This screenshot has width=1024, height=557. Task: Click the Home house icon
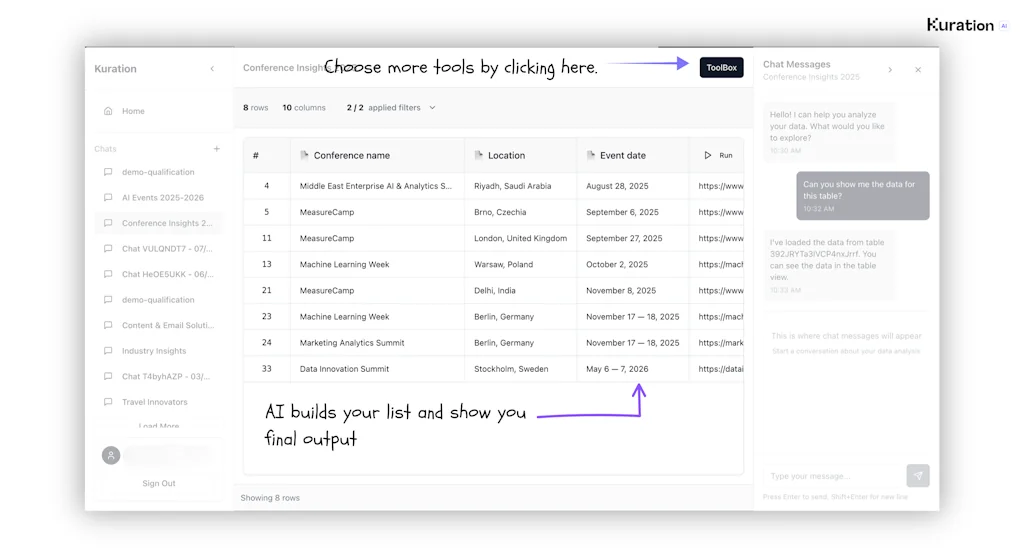108,111
